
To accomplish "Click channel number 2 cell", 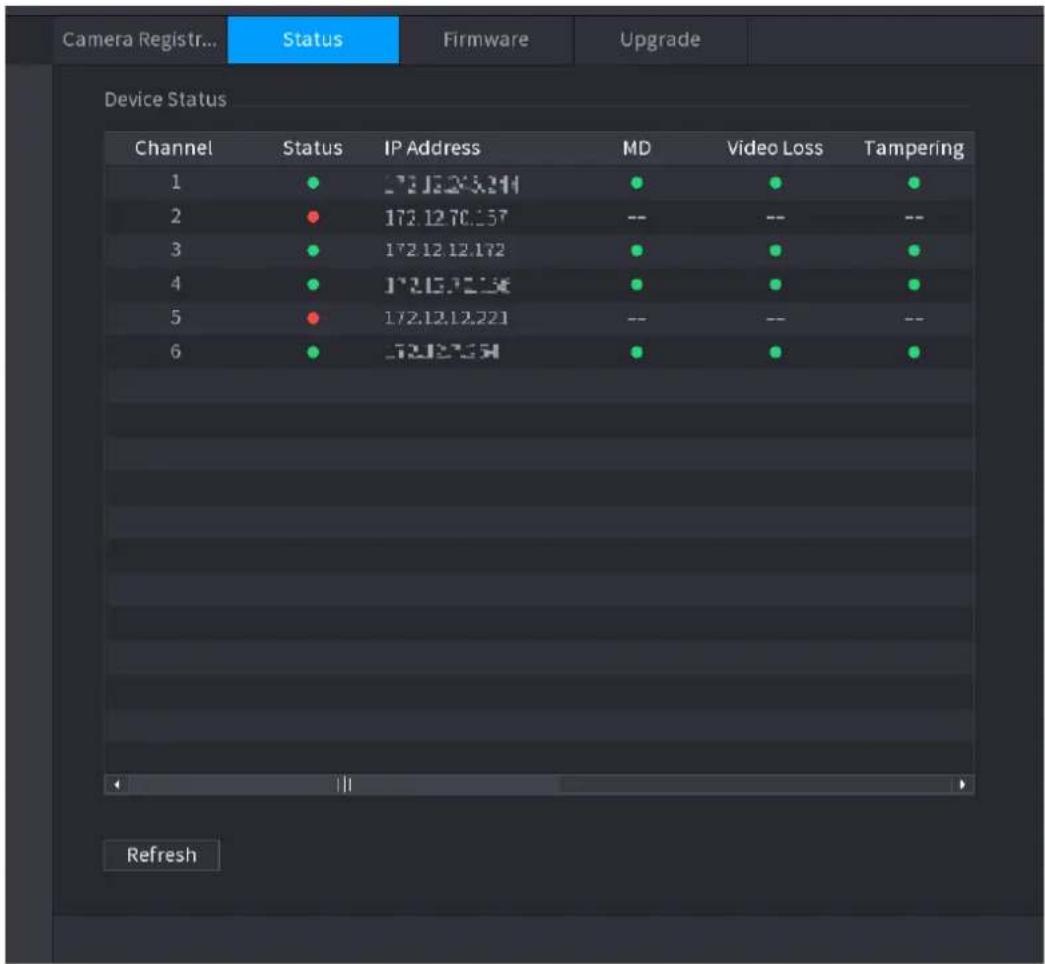I will tap(175, 216).
